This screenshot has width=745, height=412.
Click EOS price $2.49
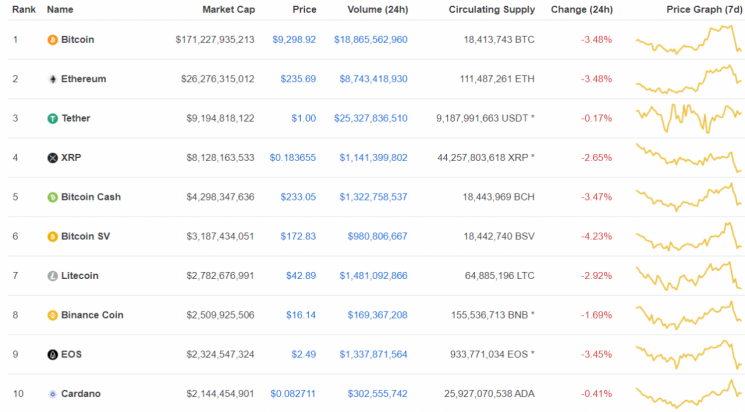click(x=304, y=355)
